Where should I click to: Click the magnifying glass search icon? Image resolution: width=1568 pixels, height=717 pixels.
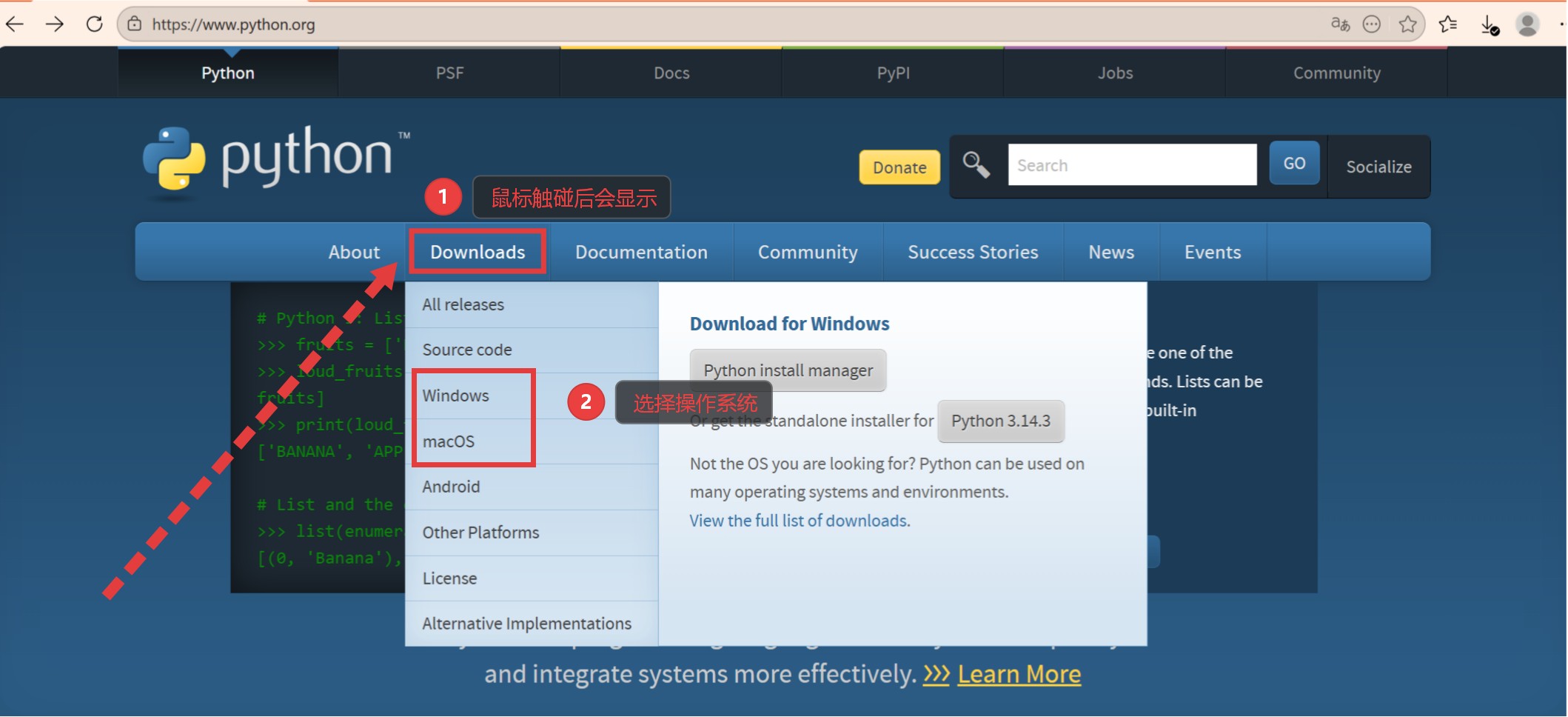click(976, 165)
